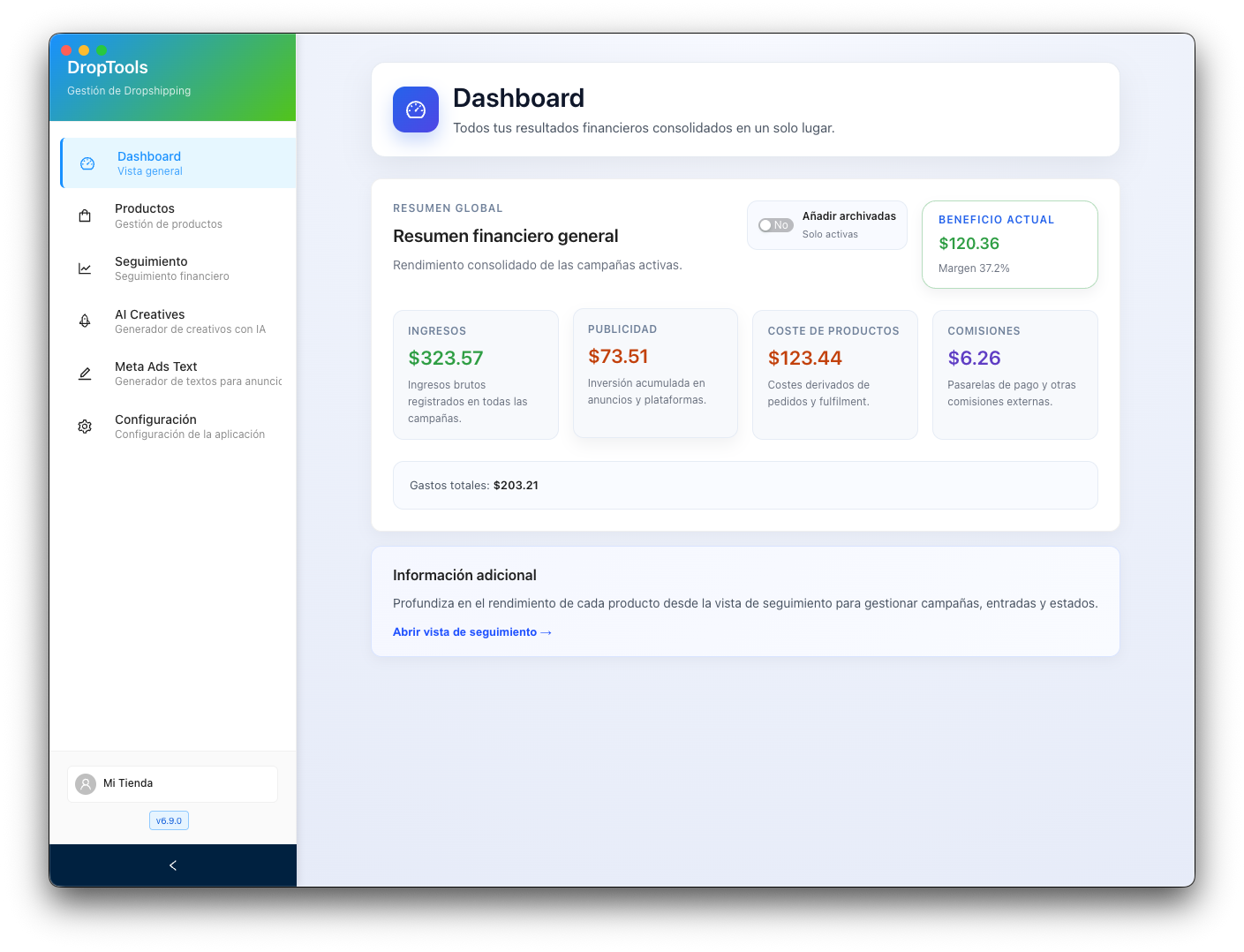
Task: Collapse the sidebar with the bottom arrow
Action: click(x=173, y=865)
